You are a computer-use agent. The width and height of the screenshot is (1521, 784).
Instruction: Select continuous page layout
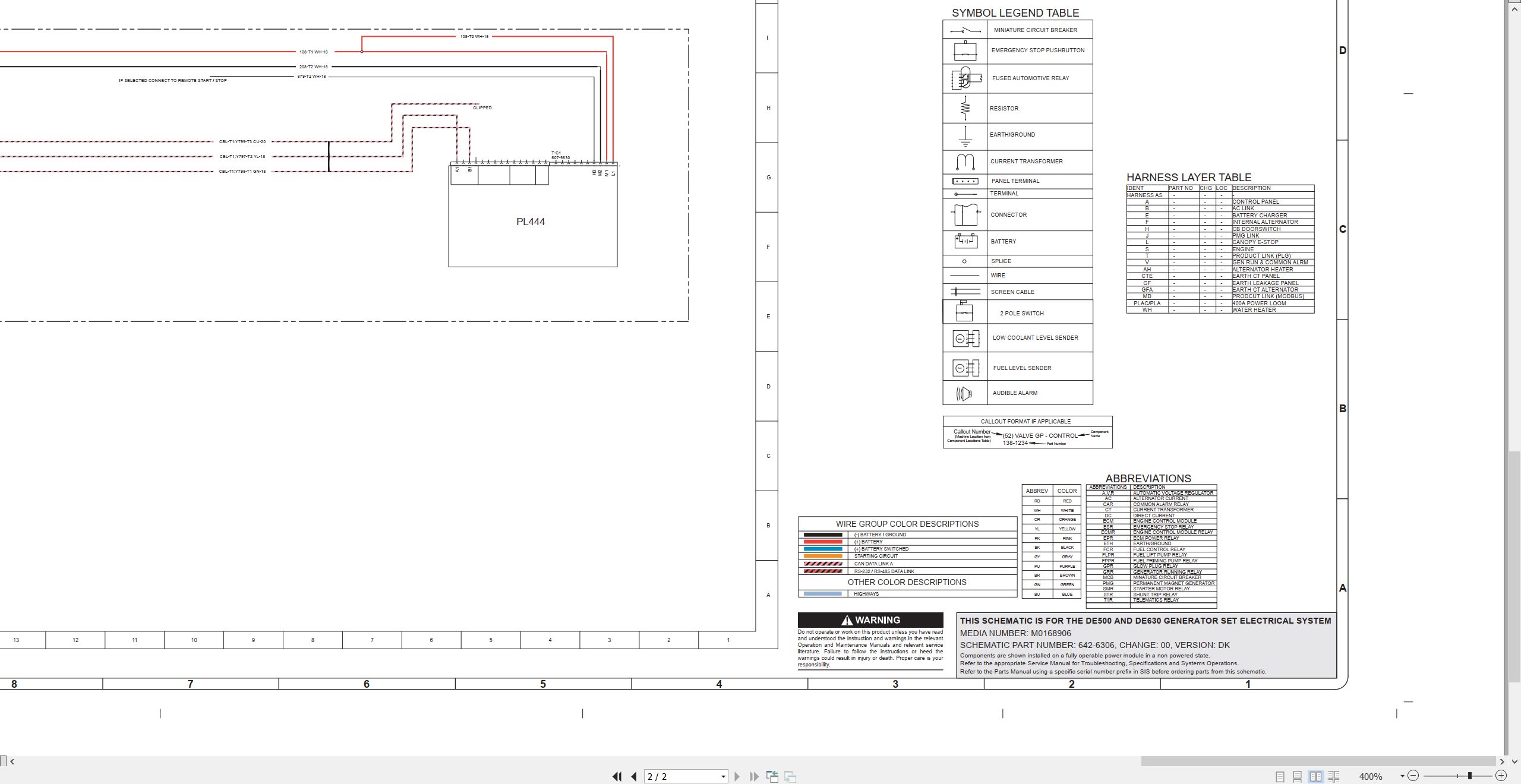(1298, 776)
